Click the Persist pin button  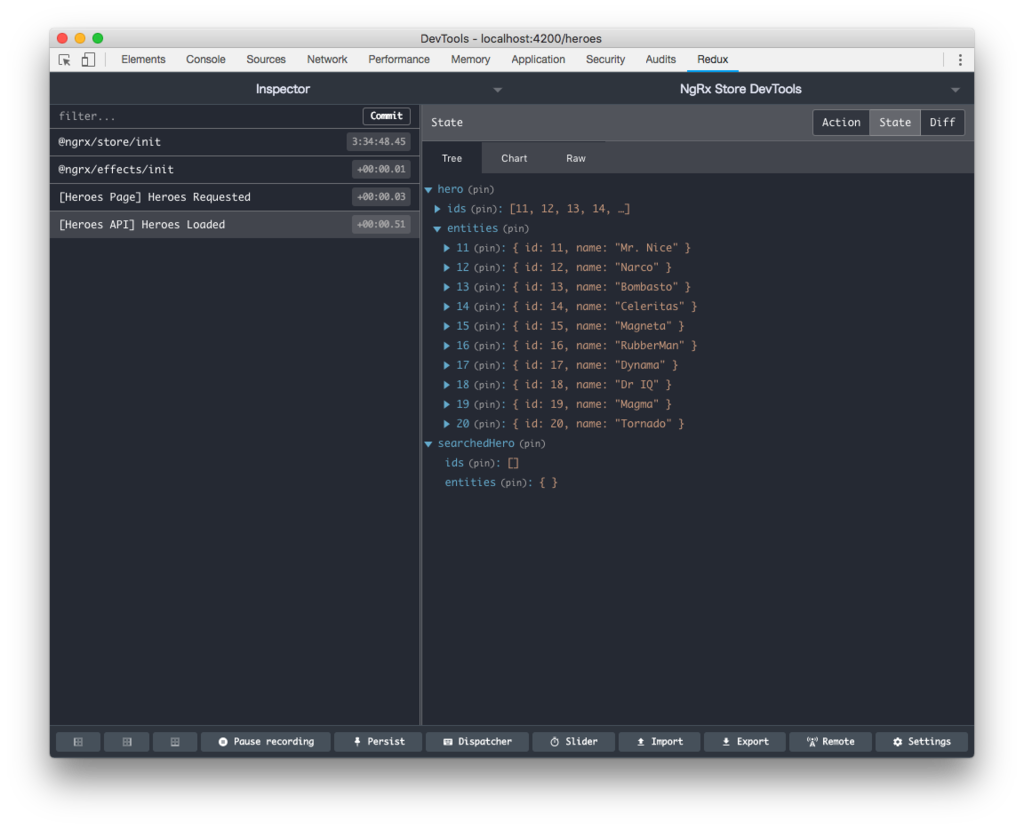[378, 741]
